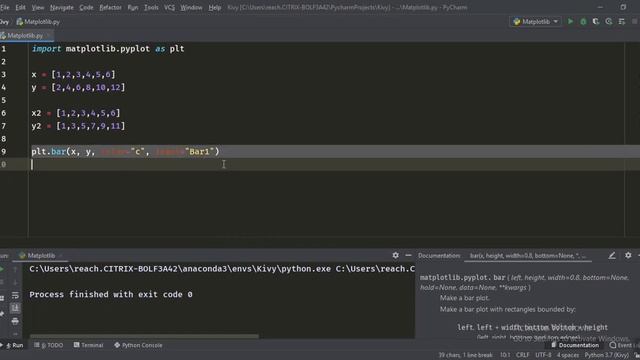Open the Event Log button
The height and width of the screenshot is (360, 640).
tap(624, 345)
